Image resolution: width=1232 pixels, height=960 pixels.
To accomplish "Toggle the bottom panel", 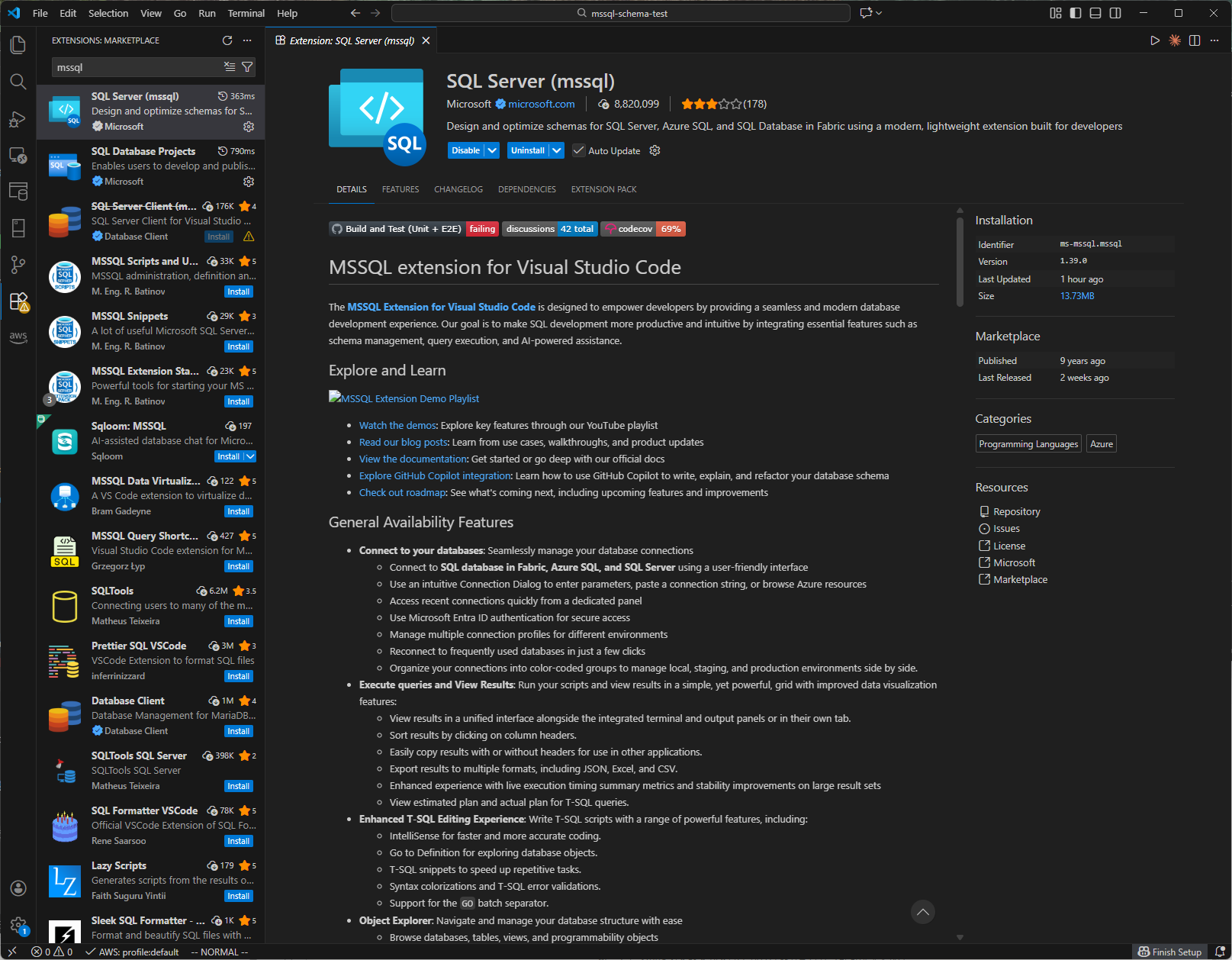I will coord(1095,13).
